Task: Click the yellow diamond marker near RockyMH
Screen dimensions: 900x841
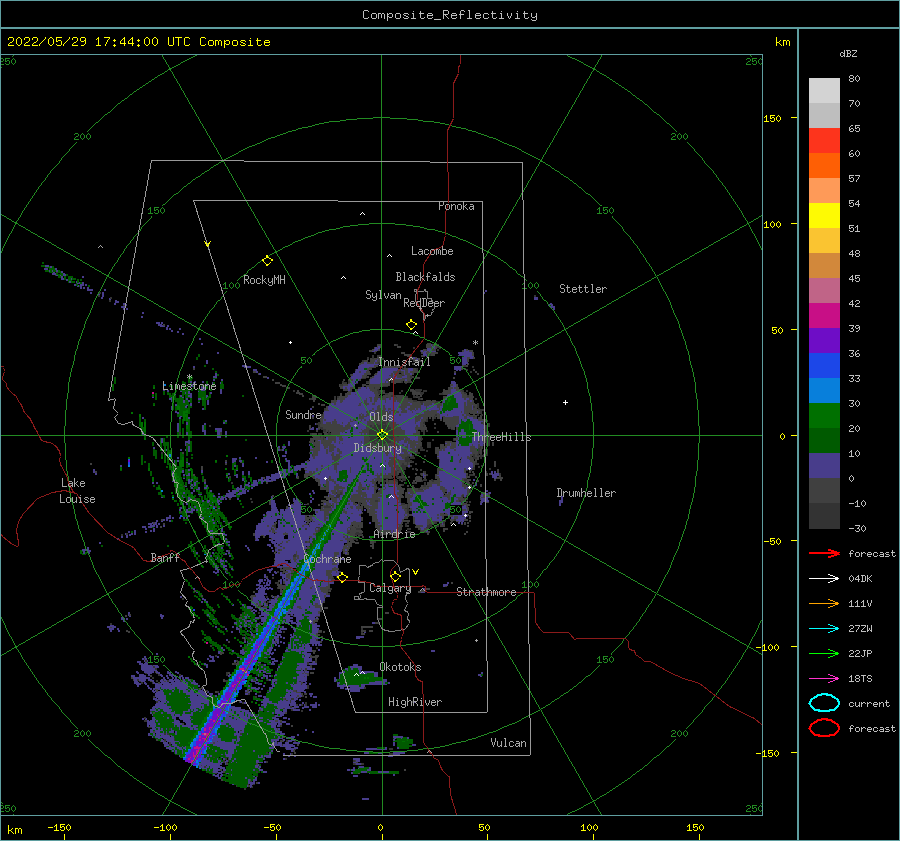Action: tap(267, 261)
